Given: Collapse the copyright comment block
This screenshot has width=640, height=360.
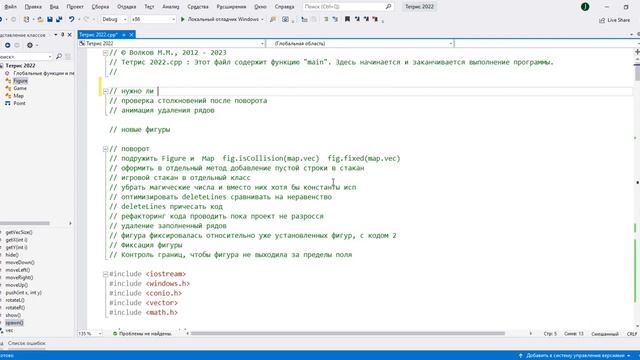Looking at the screenshot, I should pos(105,53).
